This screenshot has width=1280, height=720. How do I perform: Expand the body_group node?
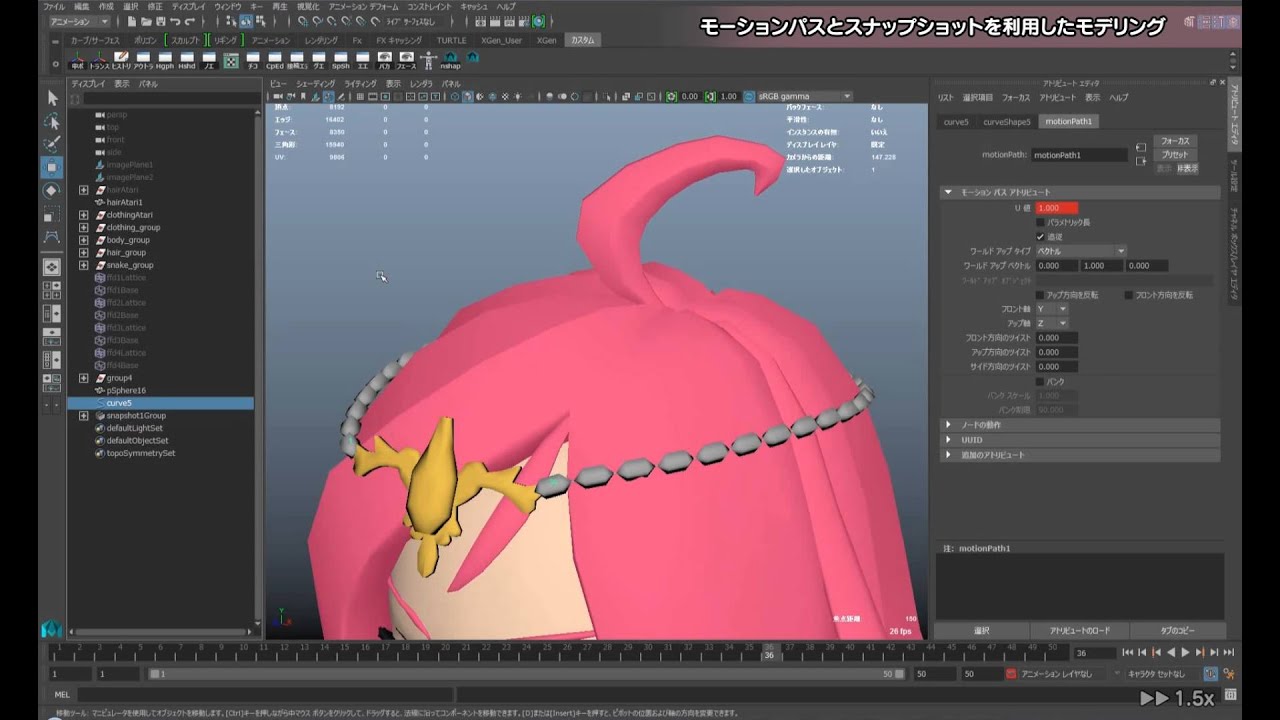[x=84, y=240]
